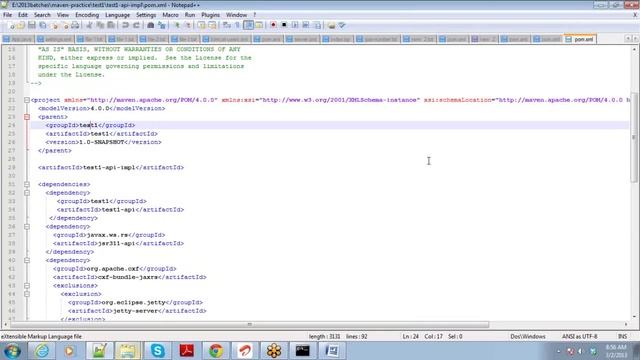Screen dimensions: 640x360
Task: Click the Print toolbar icon
Action: pyautogui.click(x=76, y=25)
